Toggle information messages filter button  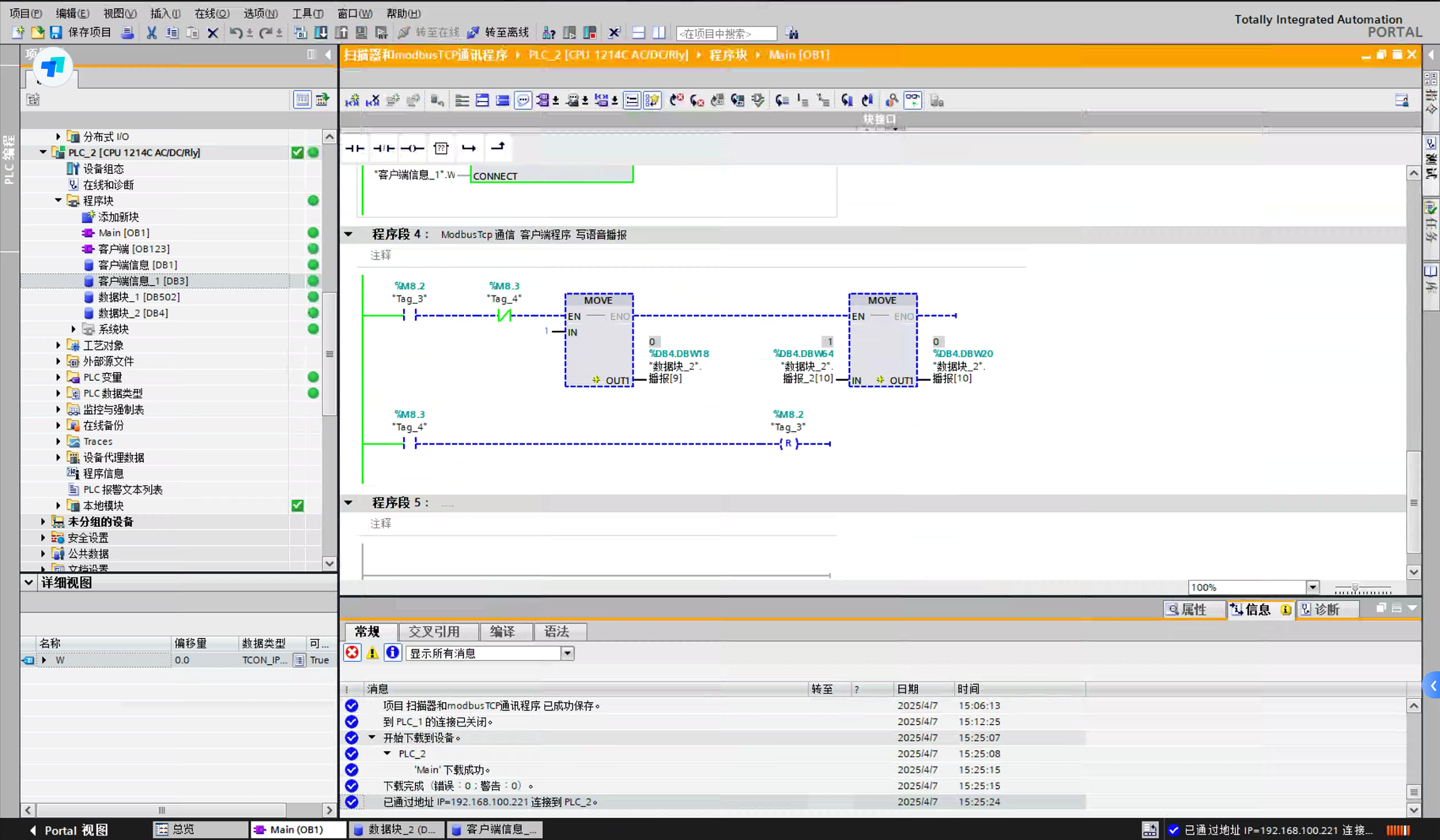pyautogui.click(x=393, y=653)
